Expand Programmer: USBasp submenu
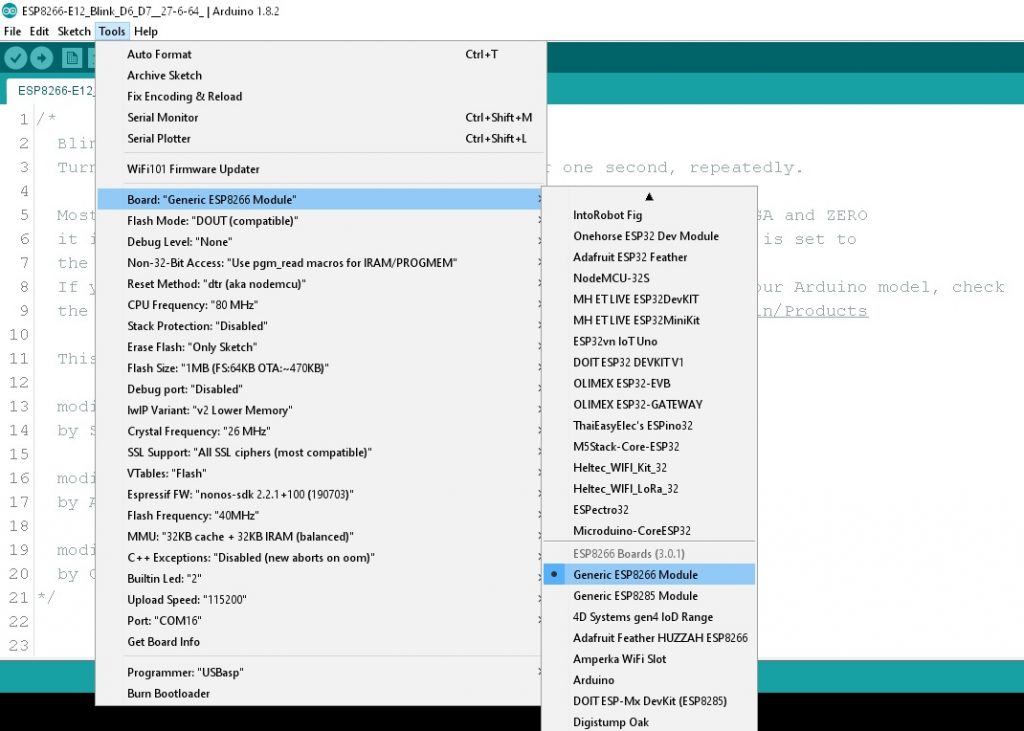The width and height of the screenshot is (1024, 731). pos(320,672)
